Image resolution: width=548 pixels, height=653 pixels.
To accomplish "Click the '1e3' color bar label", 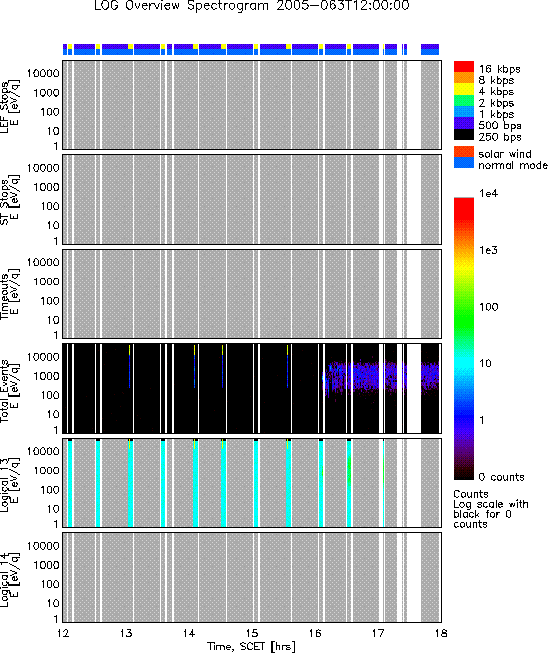I will 488,250.
